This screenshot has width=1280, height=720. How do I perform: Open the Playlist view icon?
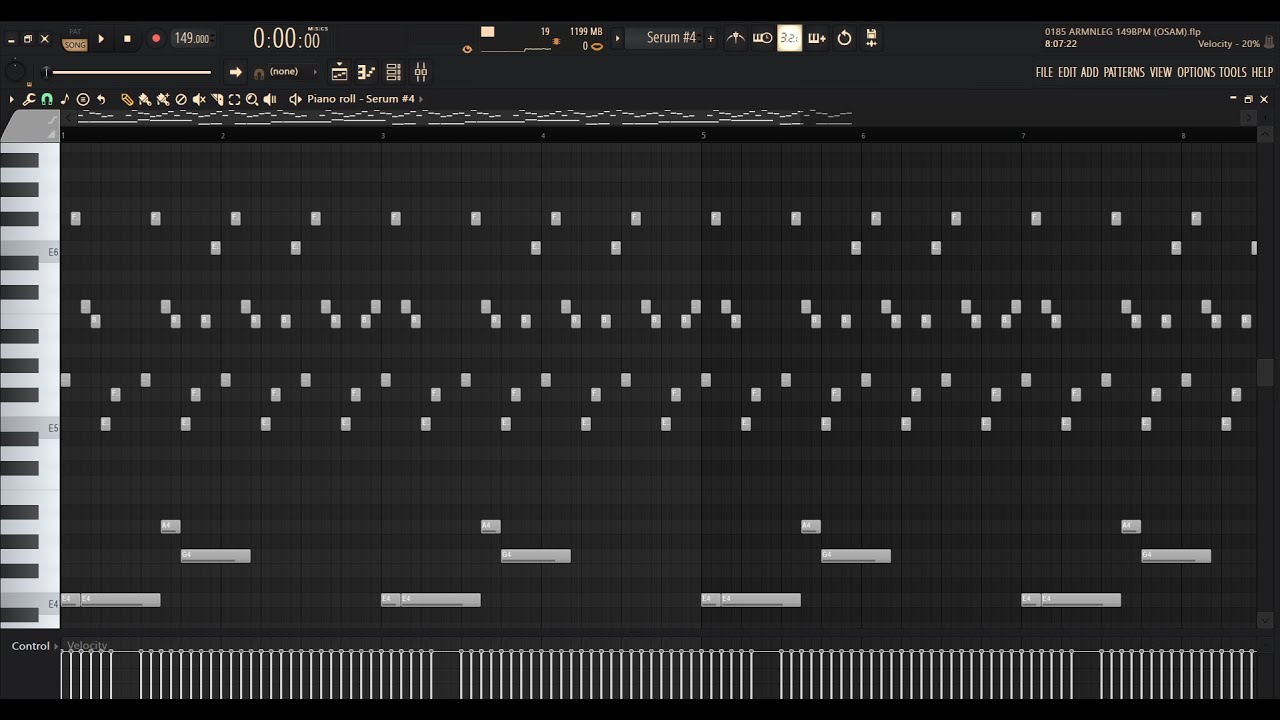(339, 72)
